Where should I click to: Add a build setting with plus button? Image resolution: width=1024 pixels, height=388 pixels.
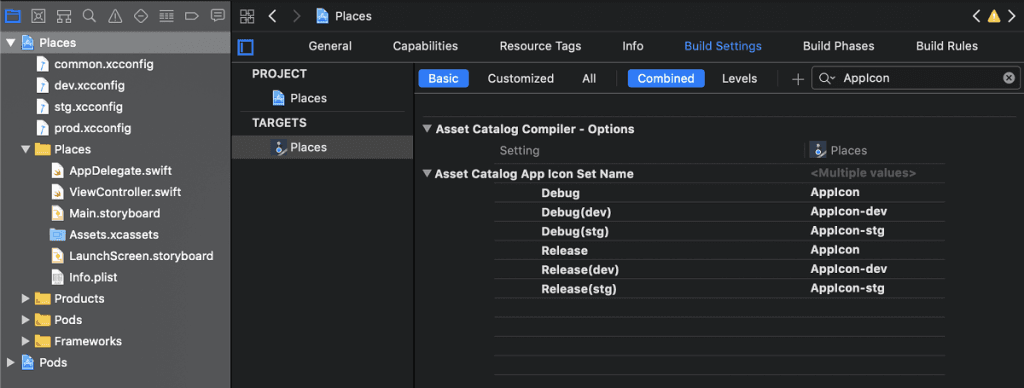point(797,79)
